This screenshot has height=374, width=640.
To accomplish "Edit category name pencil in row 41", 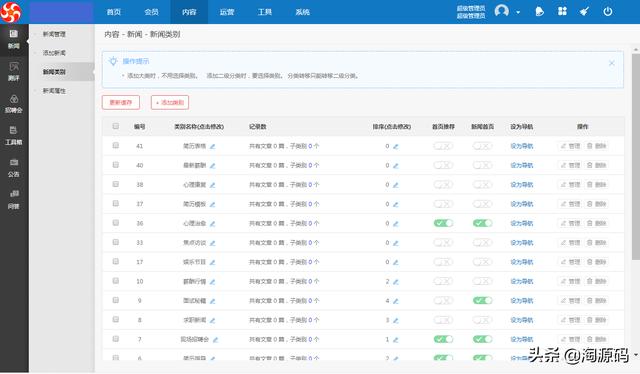I will pyautogui.click(x=213, y=146).
